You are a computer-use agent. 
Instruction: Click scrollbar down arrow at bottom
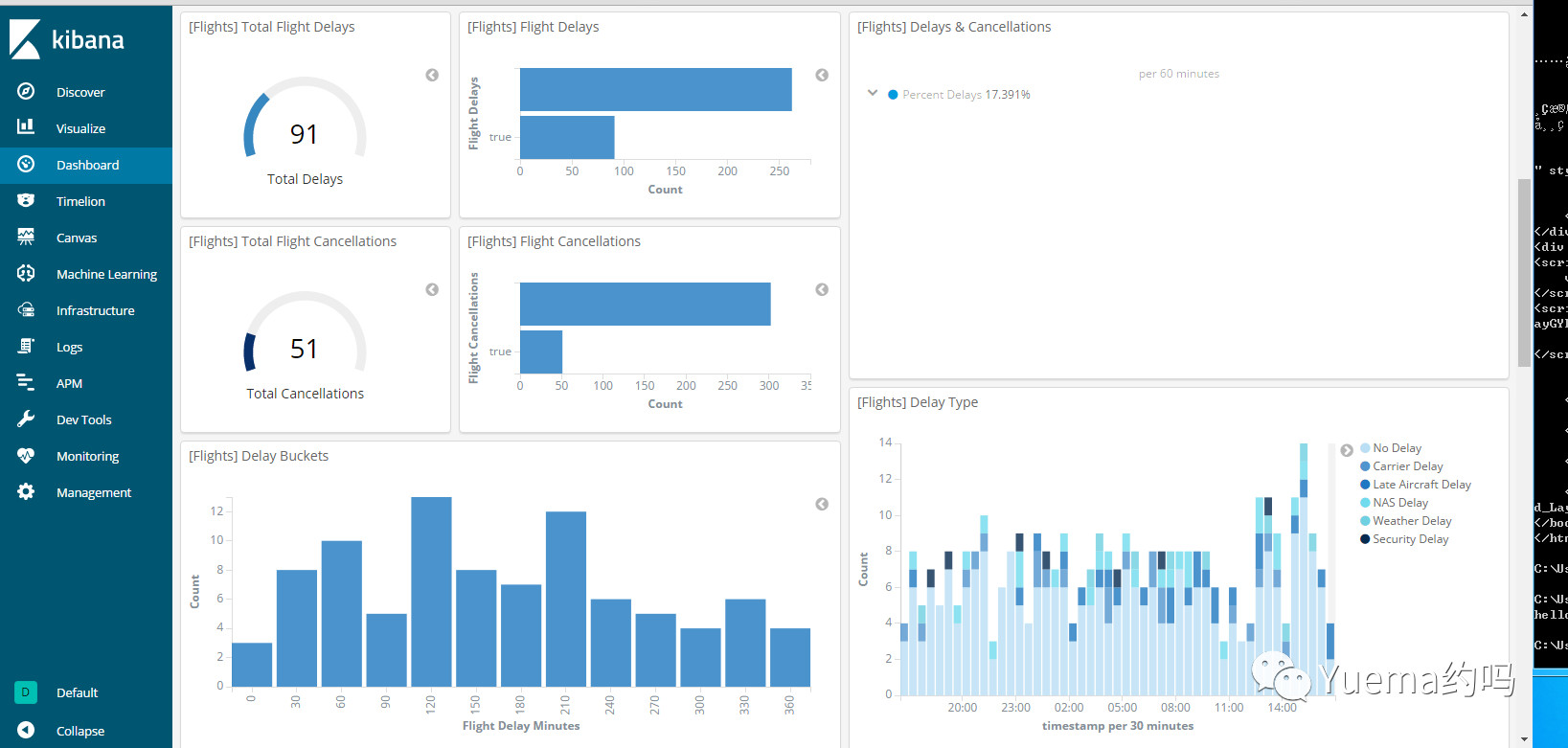(1524, 739)
